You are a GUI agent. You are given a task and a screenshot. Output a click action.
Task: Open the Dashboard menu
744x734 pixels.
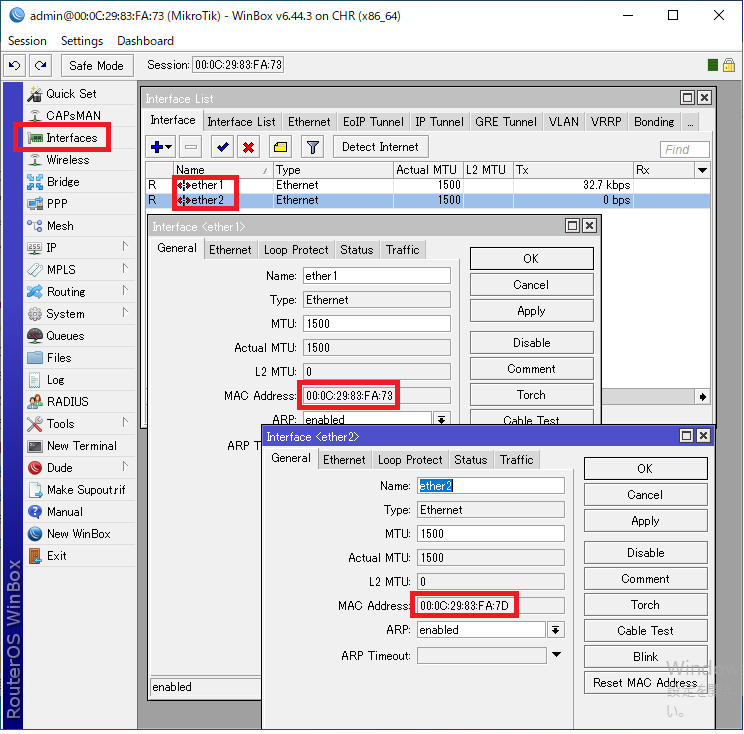145,41
